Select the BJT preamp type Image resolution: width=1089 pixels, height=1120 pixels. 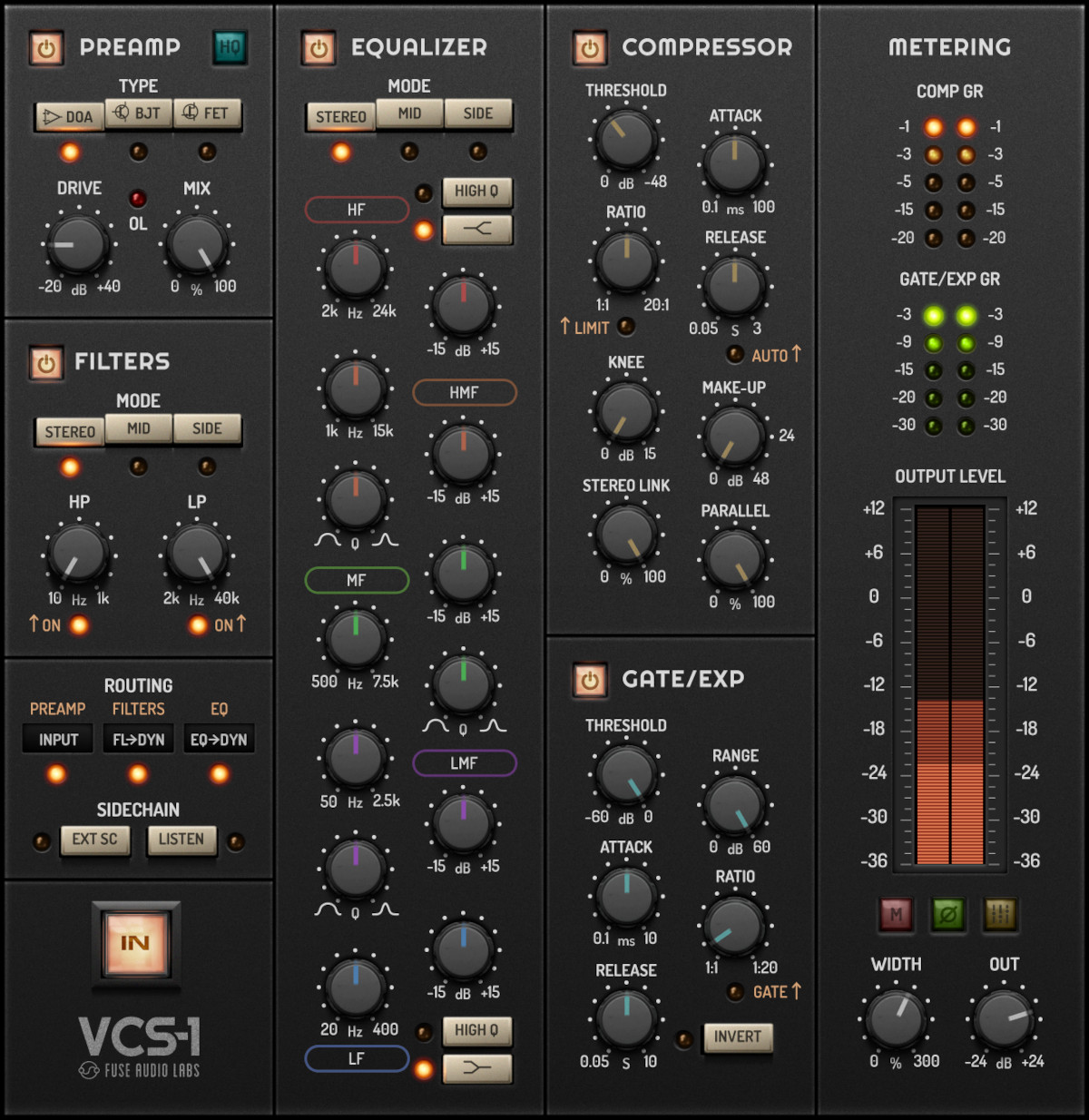tap(138, 113)
